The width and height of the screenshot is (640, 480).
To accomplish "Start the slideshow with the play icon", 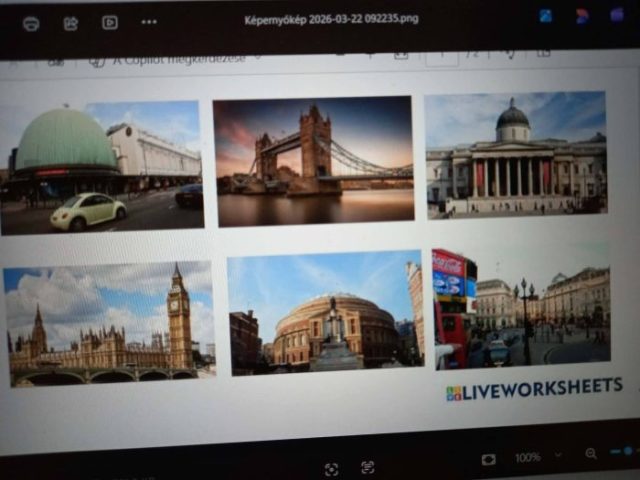I will [x=110, y=22].
